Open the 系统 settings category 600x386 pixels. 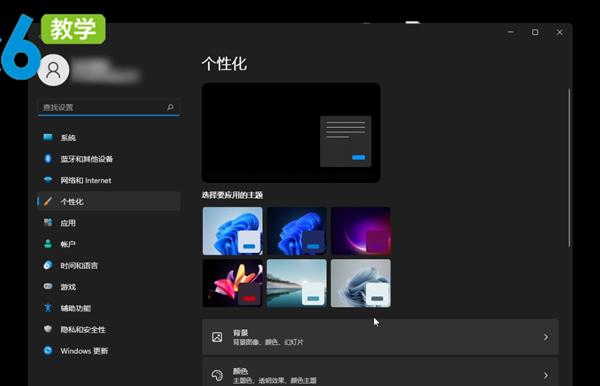tap(109, 137)
